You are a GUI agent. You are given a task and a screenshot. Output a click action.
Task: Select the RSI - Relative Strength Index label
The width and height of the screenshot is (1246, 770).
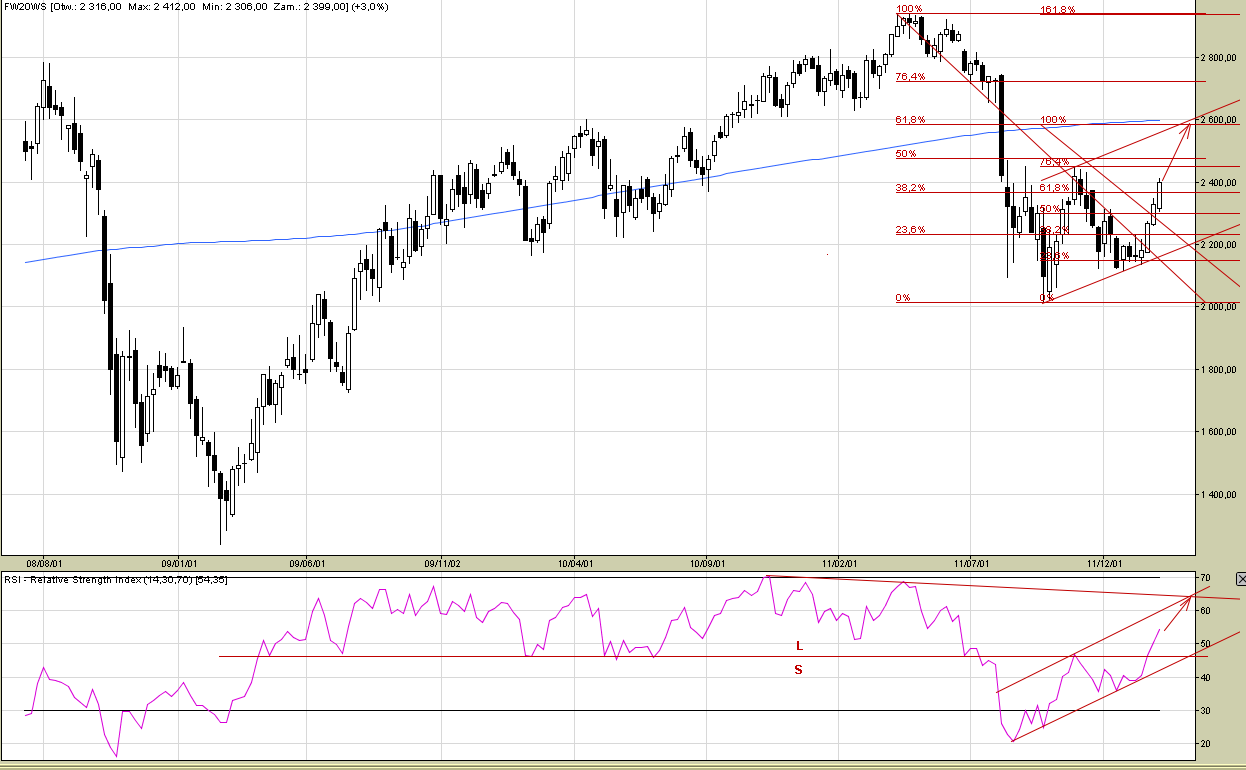(116, 580)
